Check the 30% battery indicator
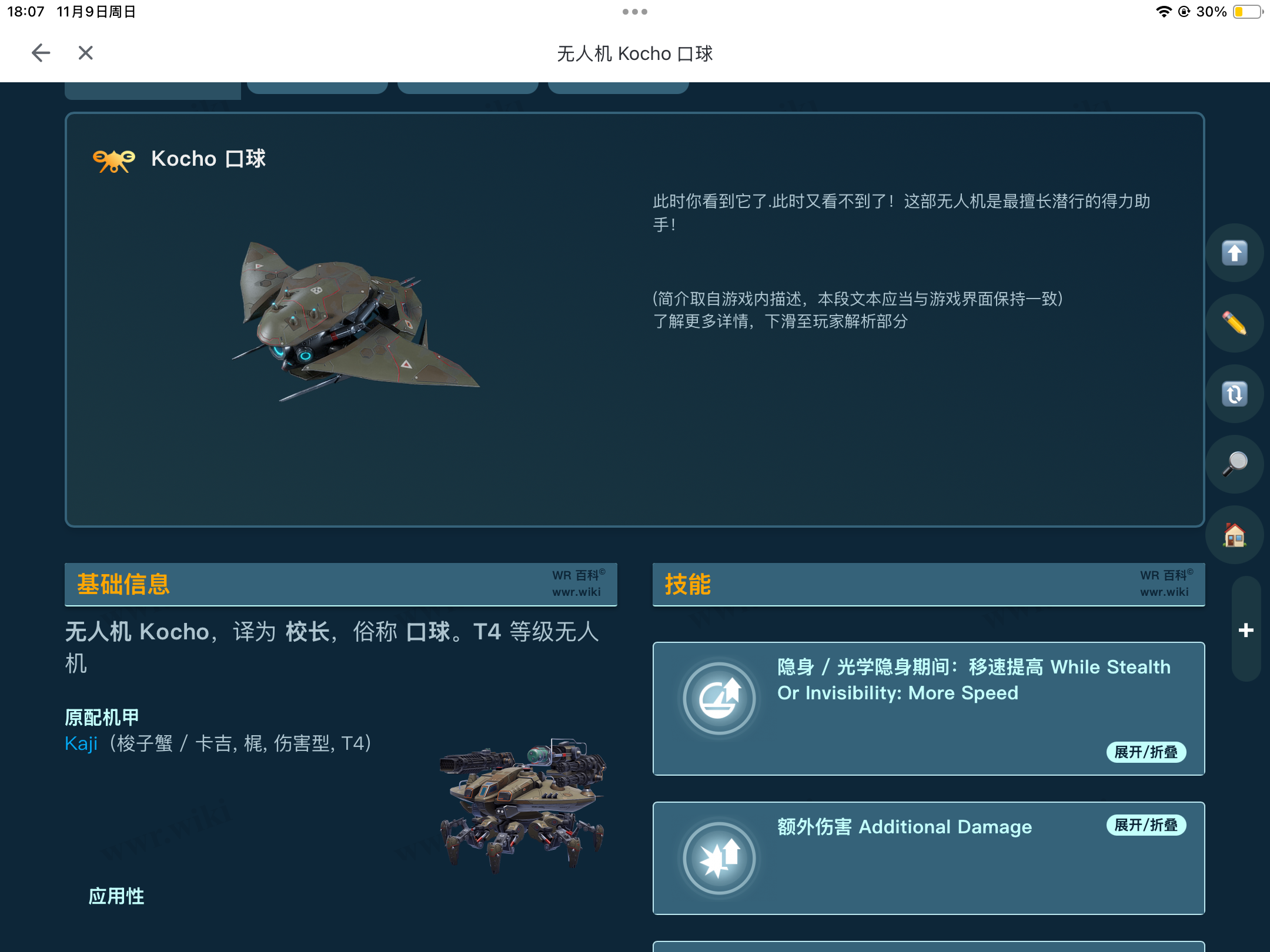Screen dimensions: 1270x952 pyautogui.click(x=1211, y=11)
